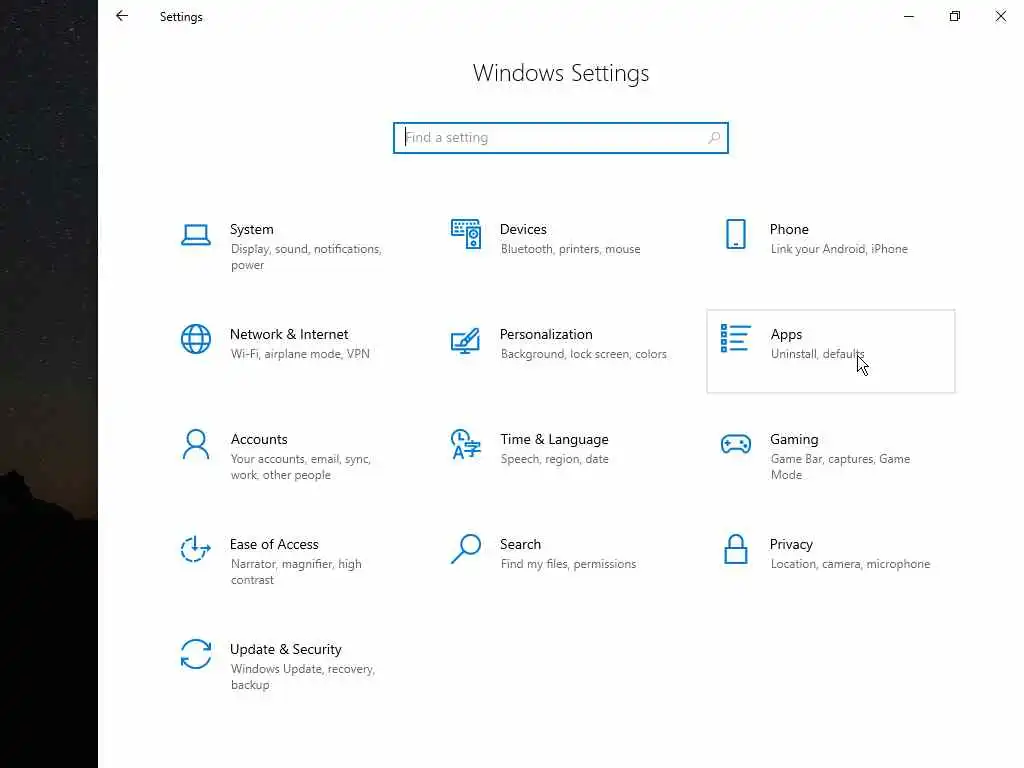Click the System laptop icon
Image resolution: width=1024 pixels, height=768 pixels.
point(196,234)
